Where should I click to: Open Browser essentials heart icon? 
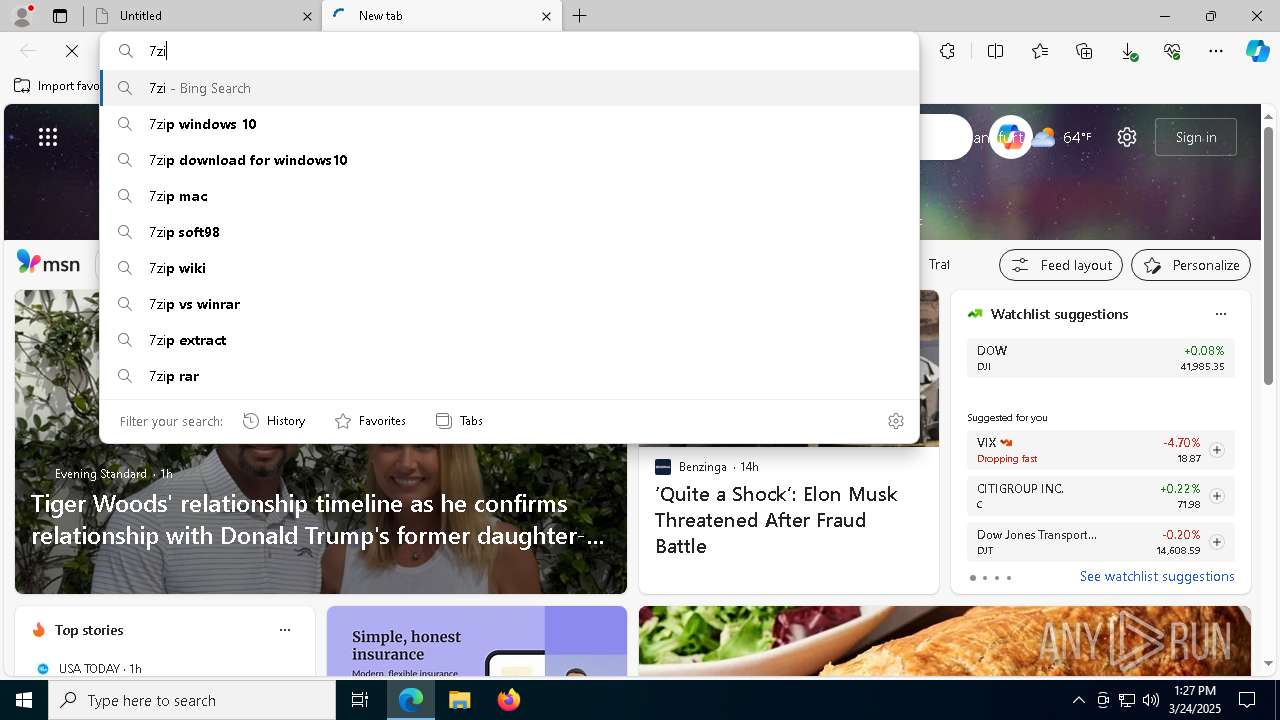click(1172, 51)
